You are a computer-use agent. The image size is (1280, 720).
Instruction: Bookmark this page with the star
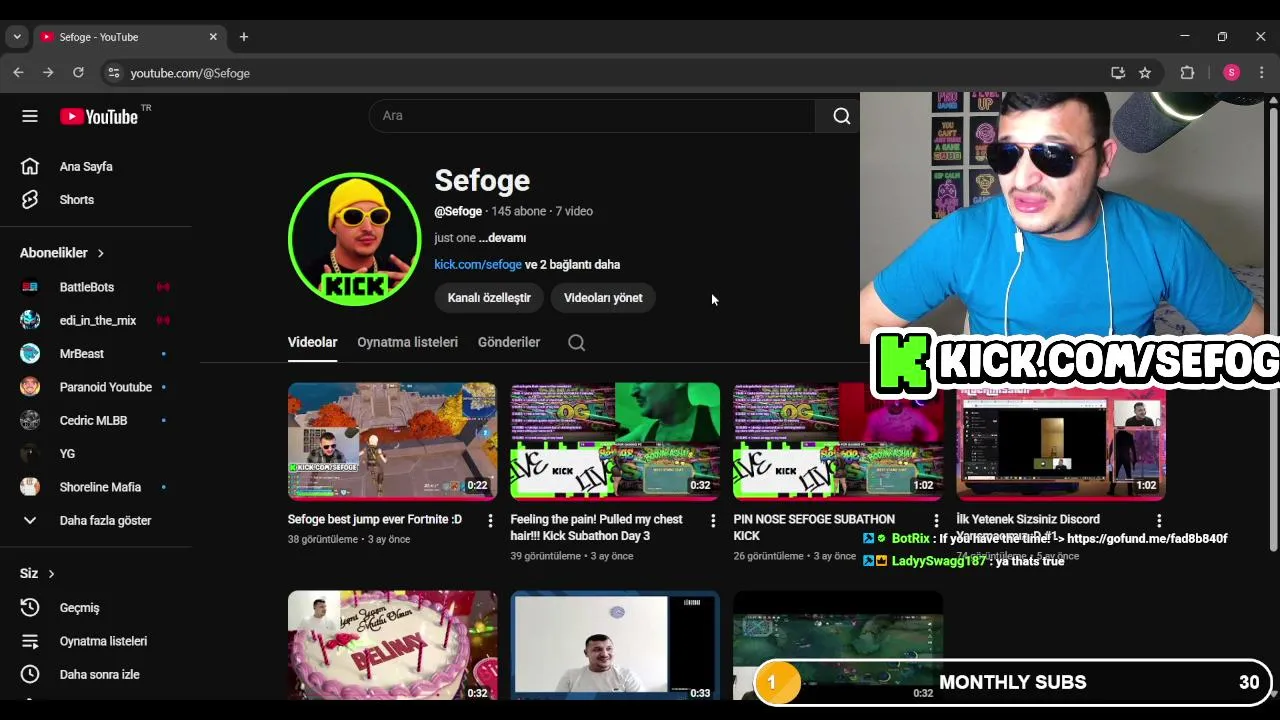[x=1145, y=73]
